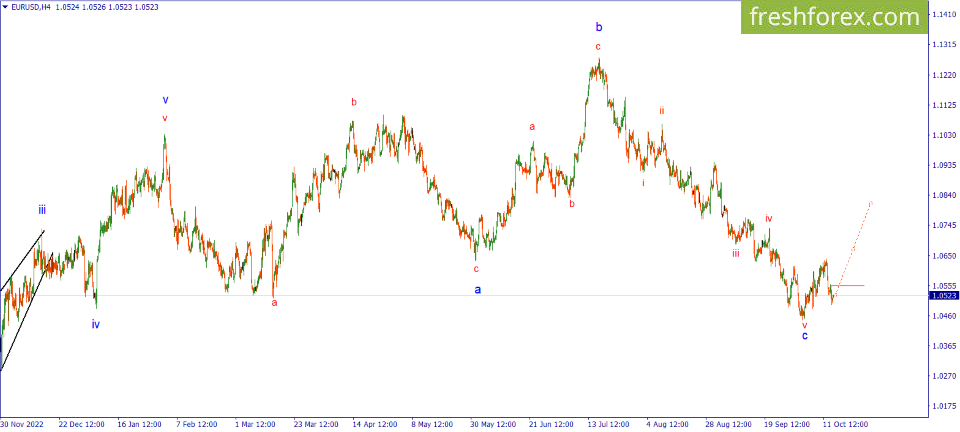This screenshot has width=960, height=432.
Task: Click the 1.0840 price axis label
Action: point(942,195)
